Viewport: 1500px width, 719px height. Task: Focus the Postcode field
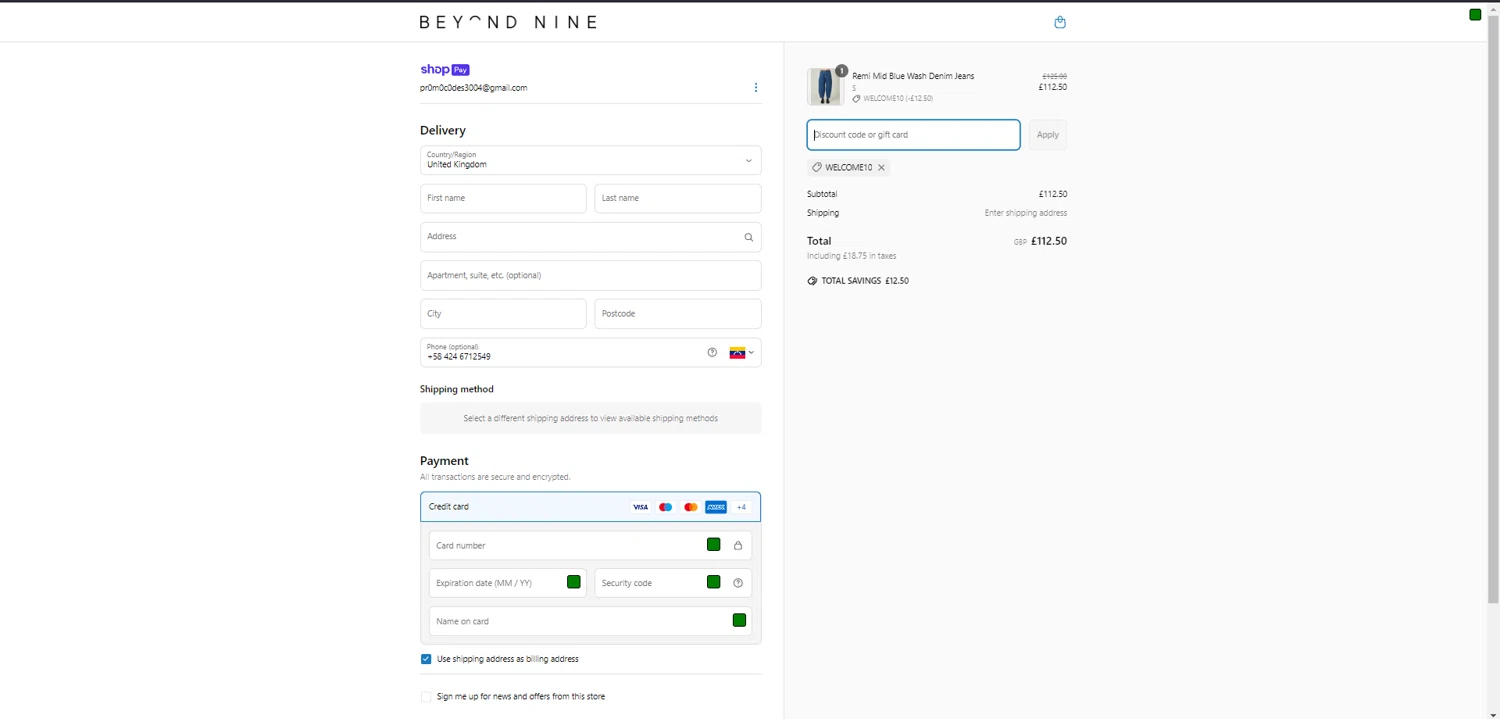pyautogui.click(x=678, y=314)
